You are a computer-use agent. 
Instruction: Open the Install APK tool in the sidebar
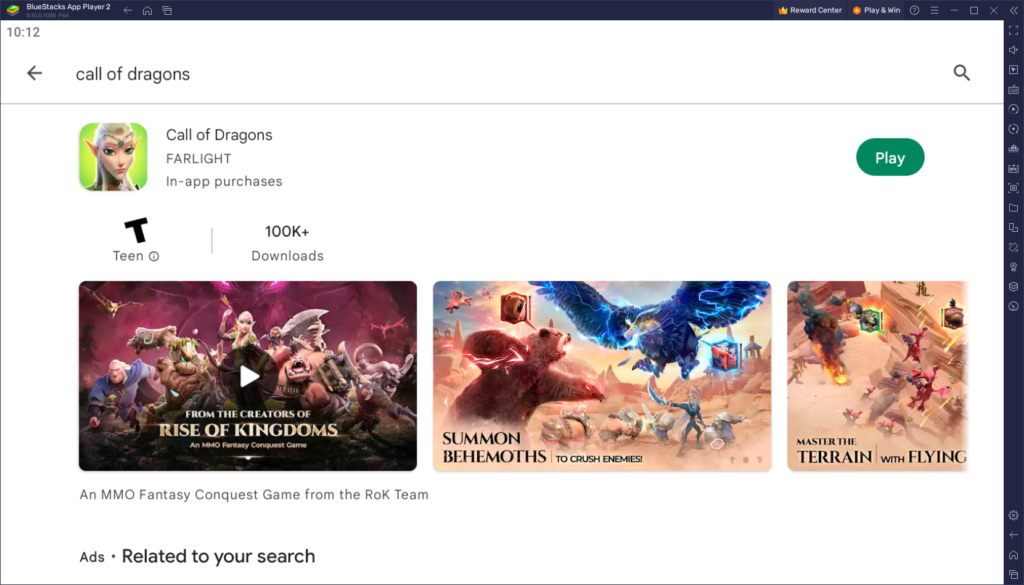pyautogui.click(x=1012, y=168)
